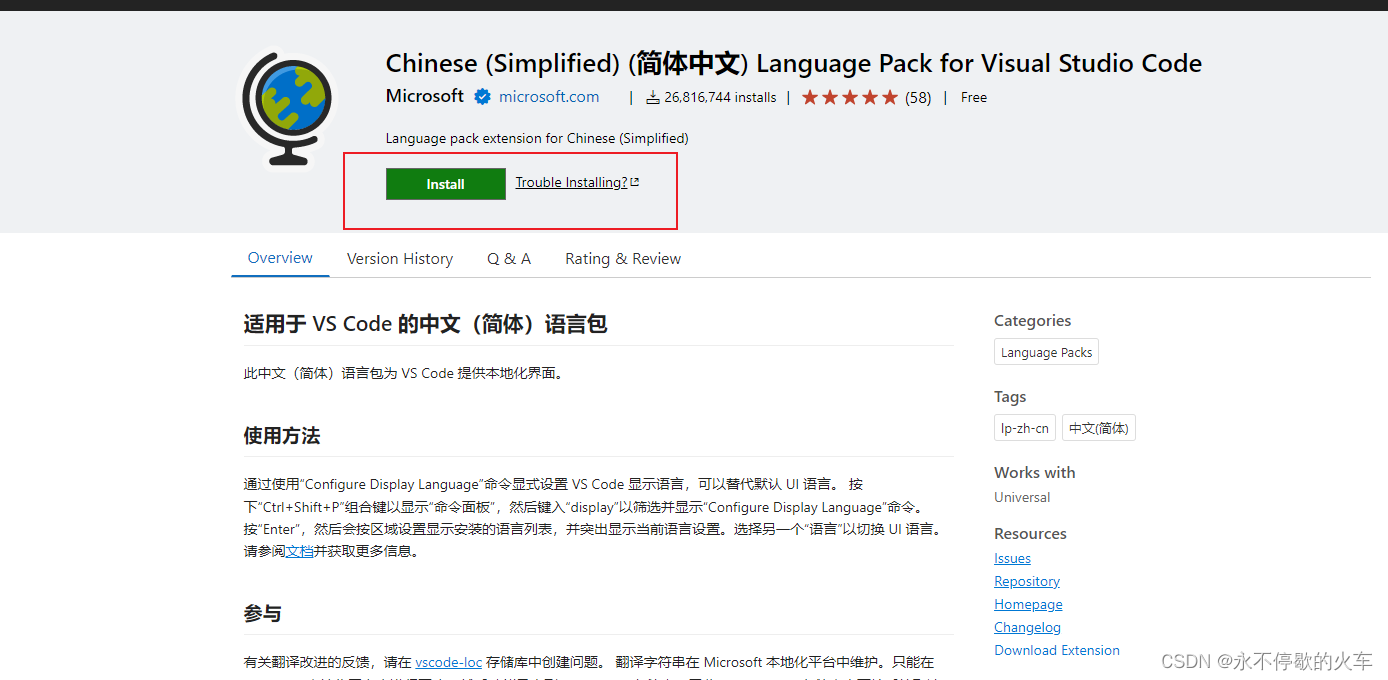
Task: Click the 中文(简体) tag
Action: tap(1099, 428)
